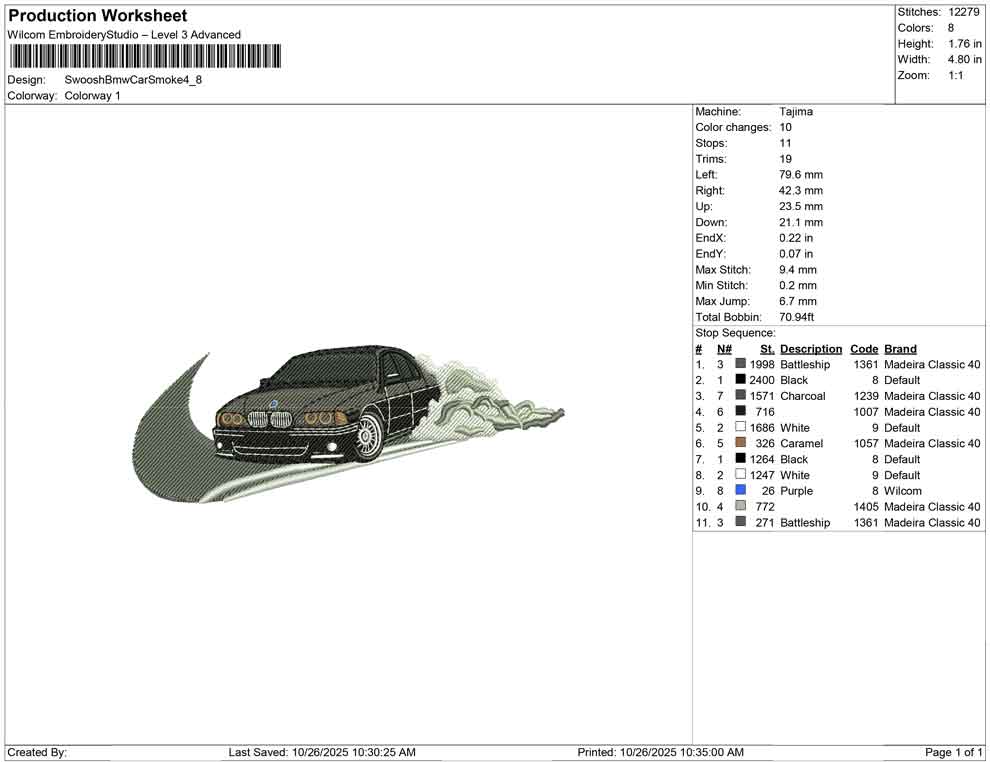Click the light gray swatch for stop 10
The width and height of the screenshot is (990, 762).
pos(741,506)
